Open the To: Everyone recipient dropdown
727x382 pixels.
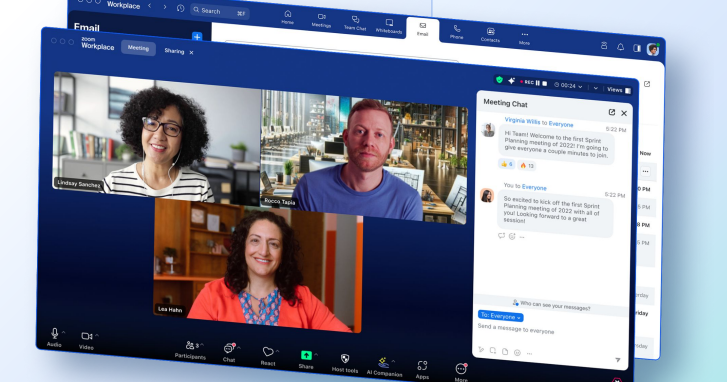(500, 316)
